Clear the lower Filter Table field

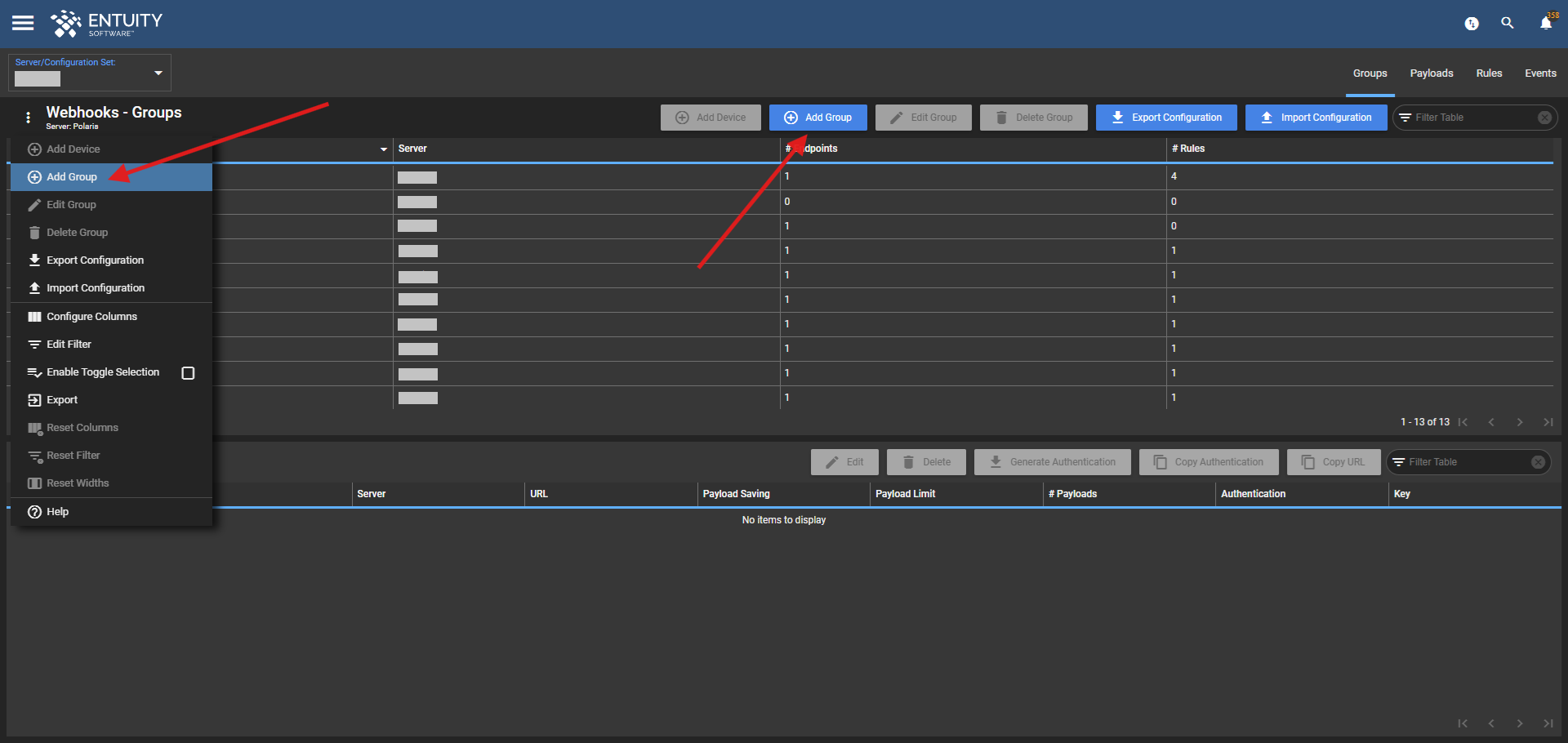tap(1538, 462)
